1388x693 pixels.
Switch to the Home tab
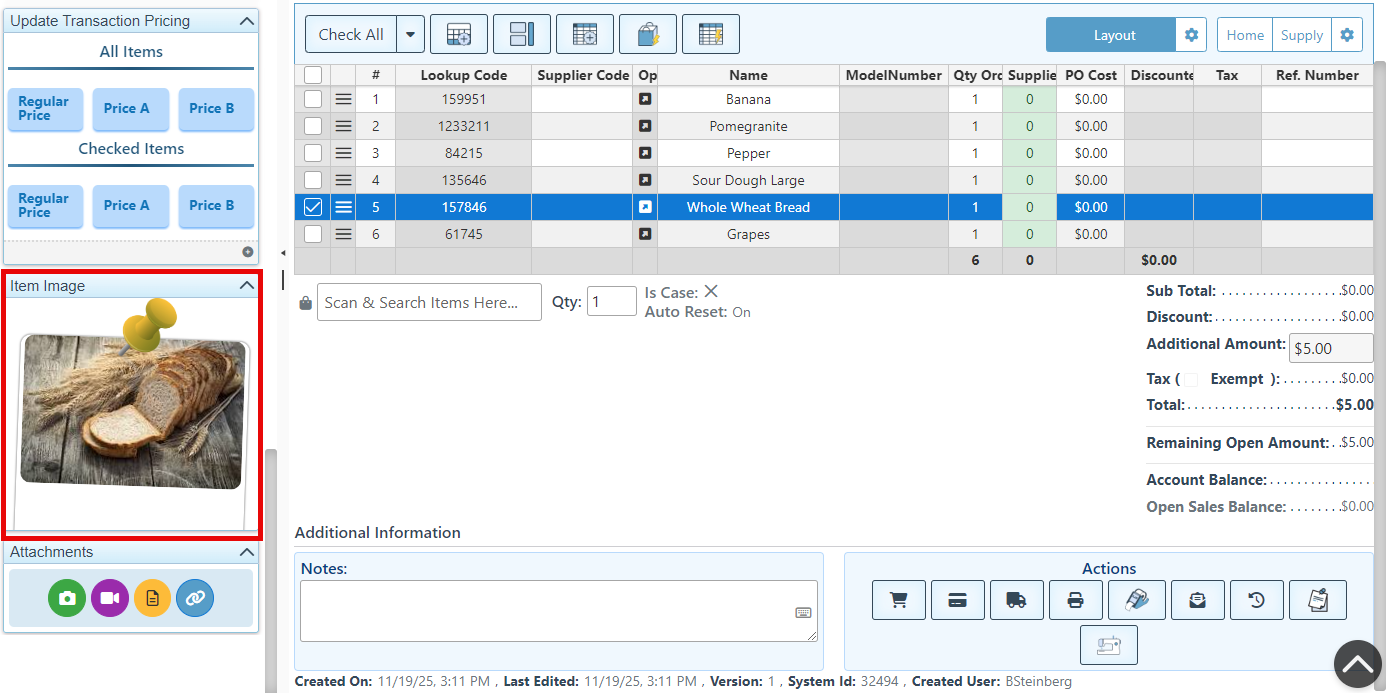tap(1245, 35)
